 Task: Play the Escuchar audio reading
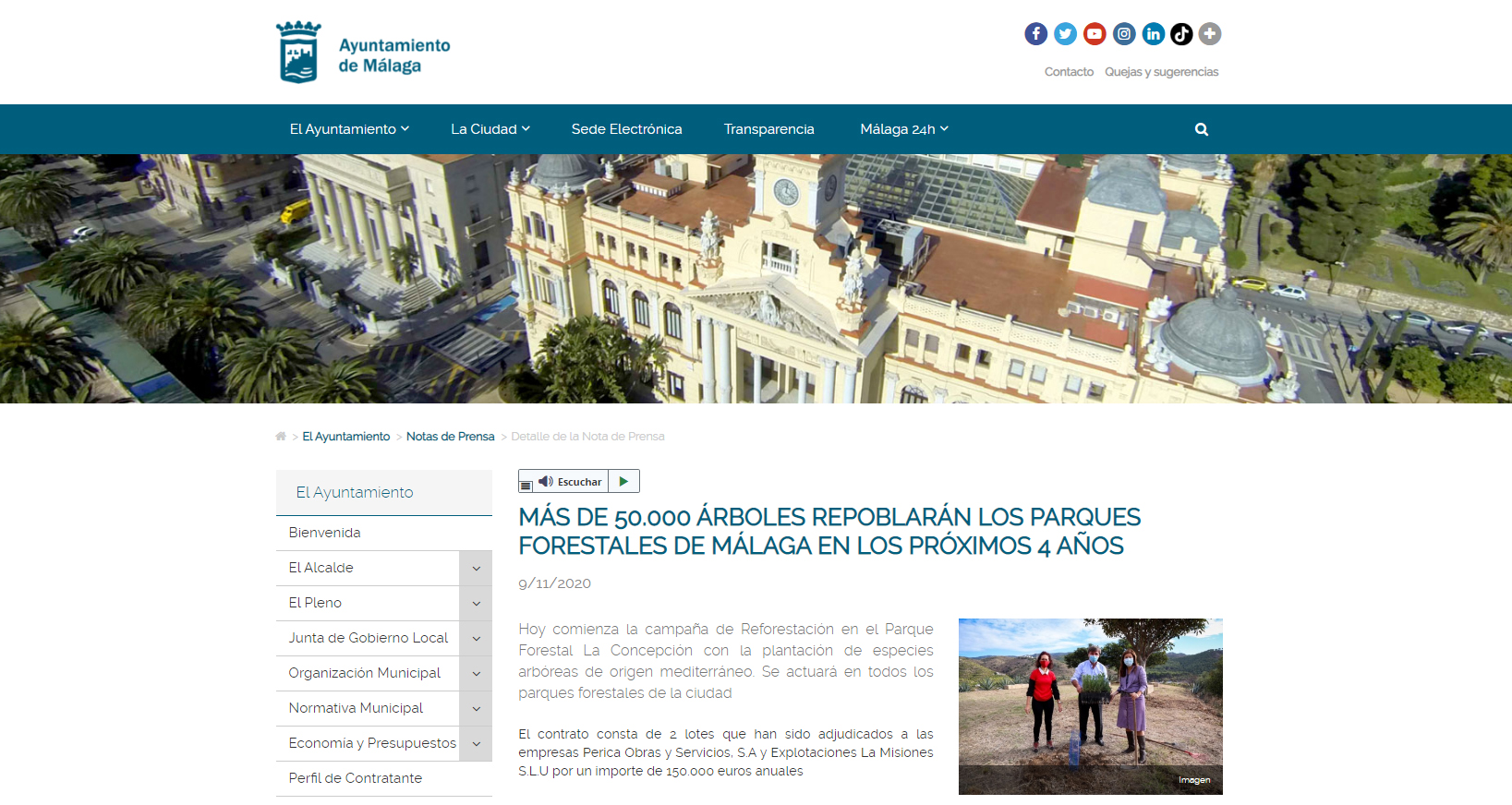click(x=623, y=482)
